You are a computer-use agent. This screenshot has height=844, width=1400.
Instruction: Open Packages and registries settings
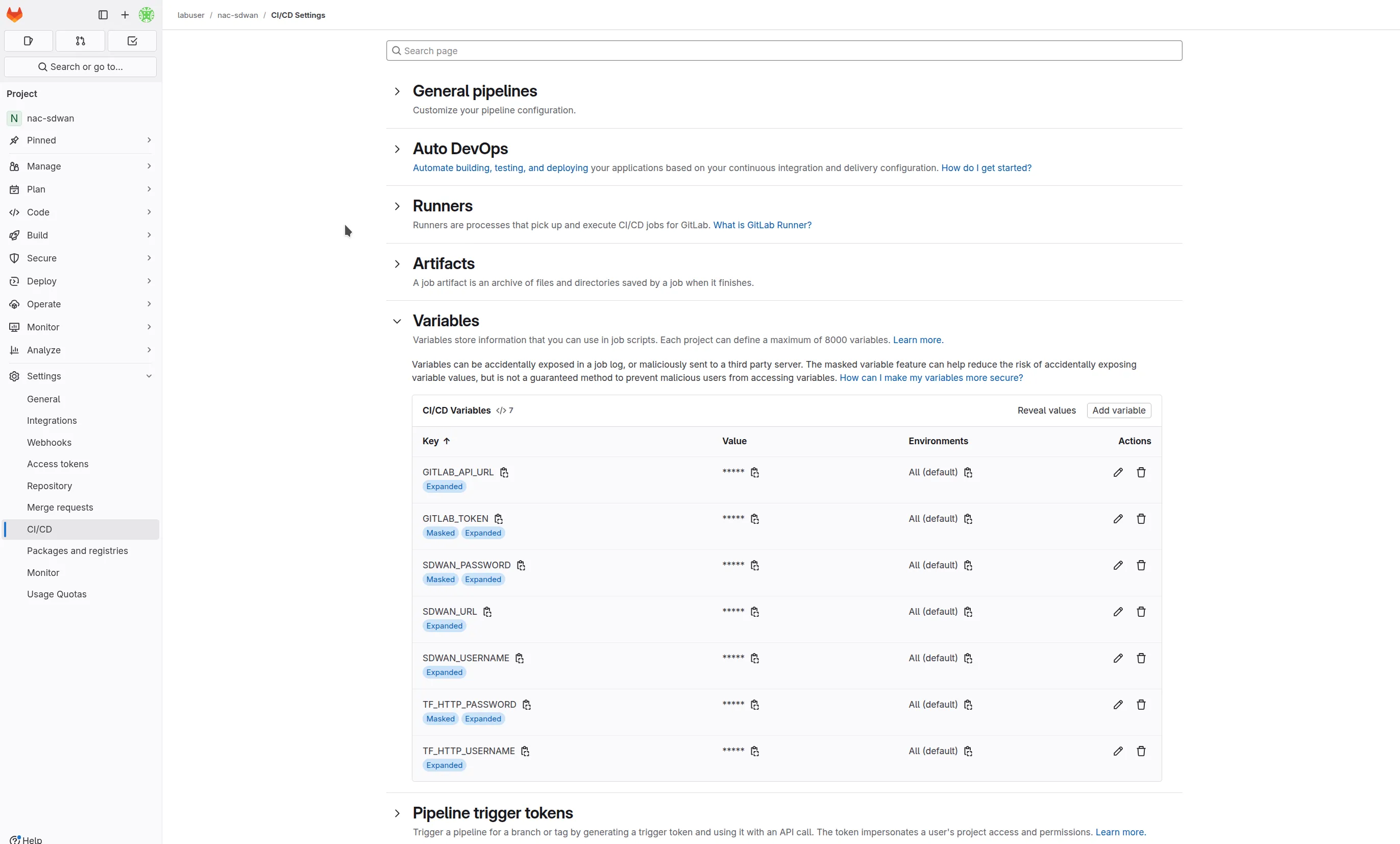click(77, 550)
